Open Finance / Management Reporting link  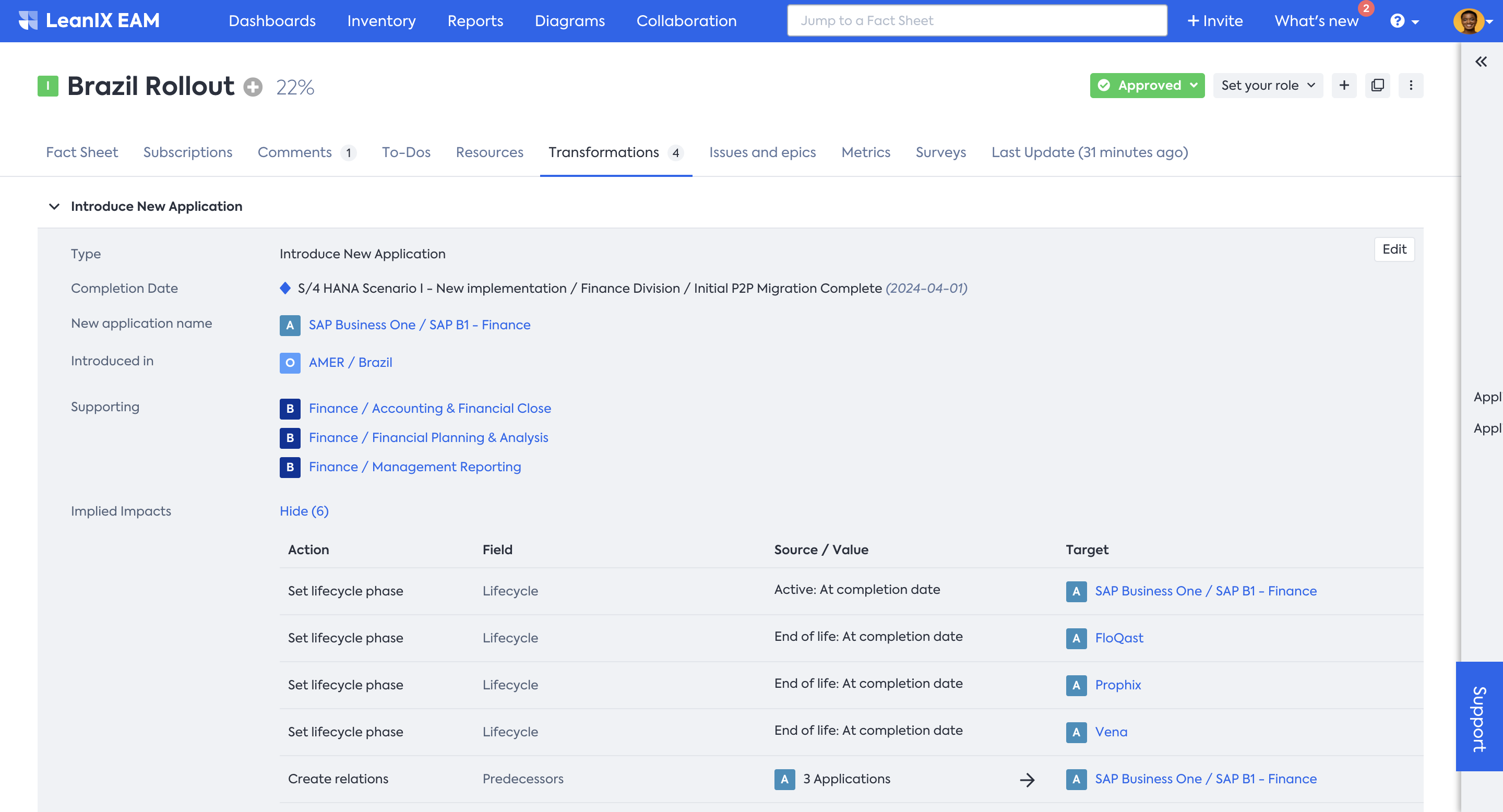point(415,467)
